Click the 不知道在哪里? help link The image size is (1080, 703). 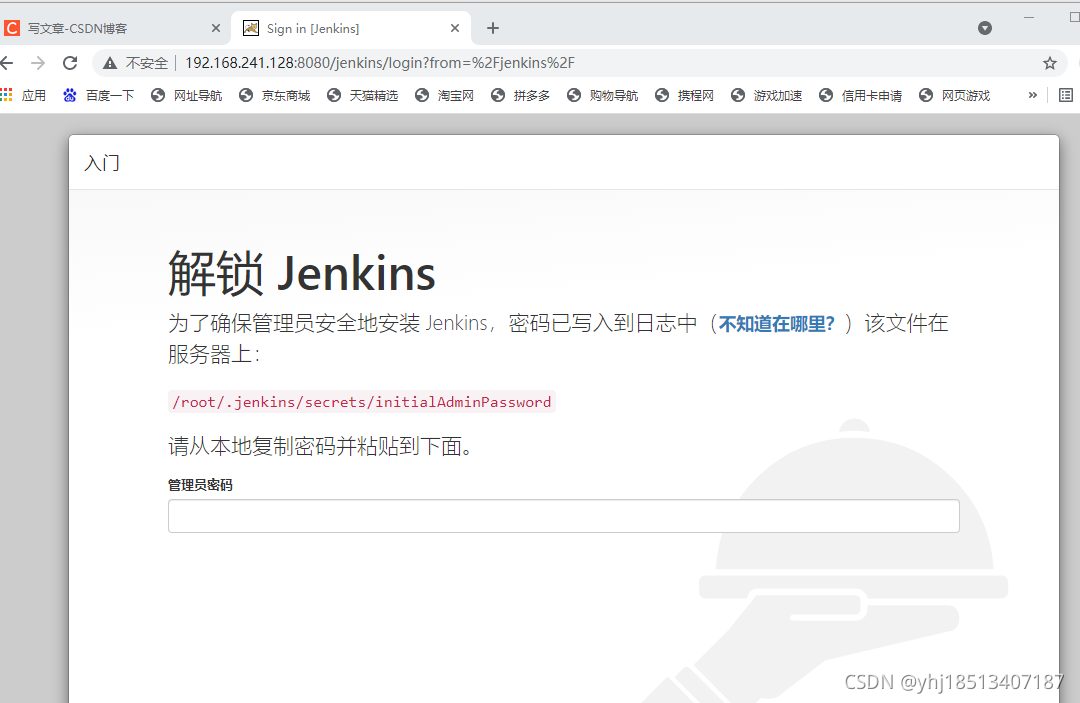776,324
